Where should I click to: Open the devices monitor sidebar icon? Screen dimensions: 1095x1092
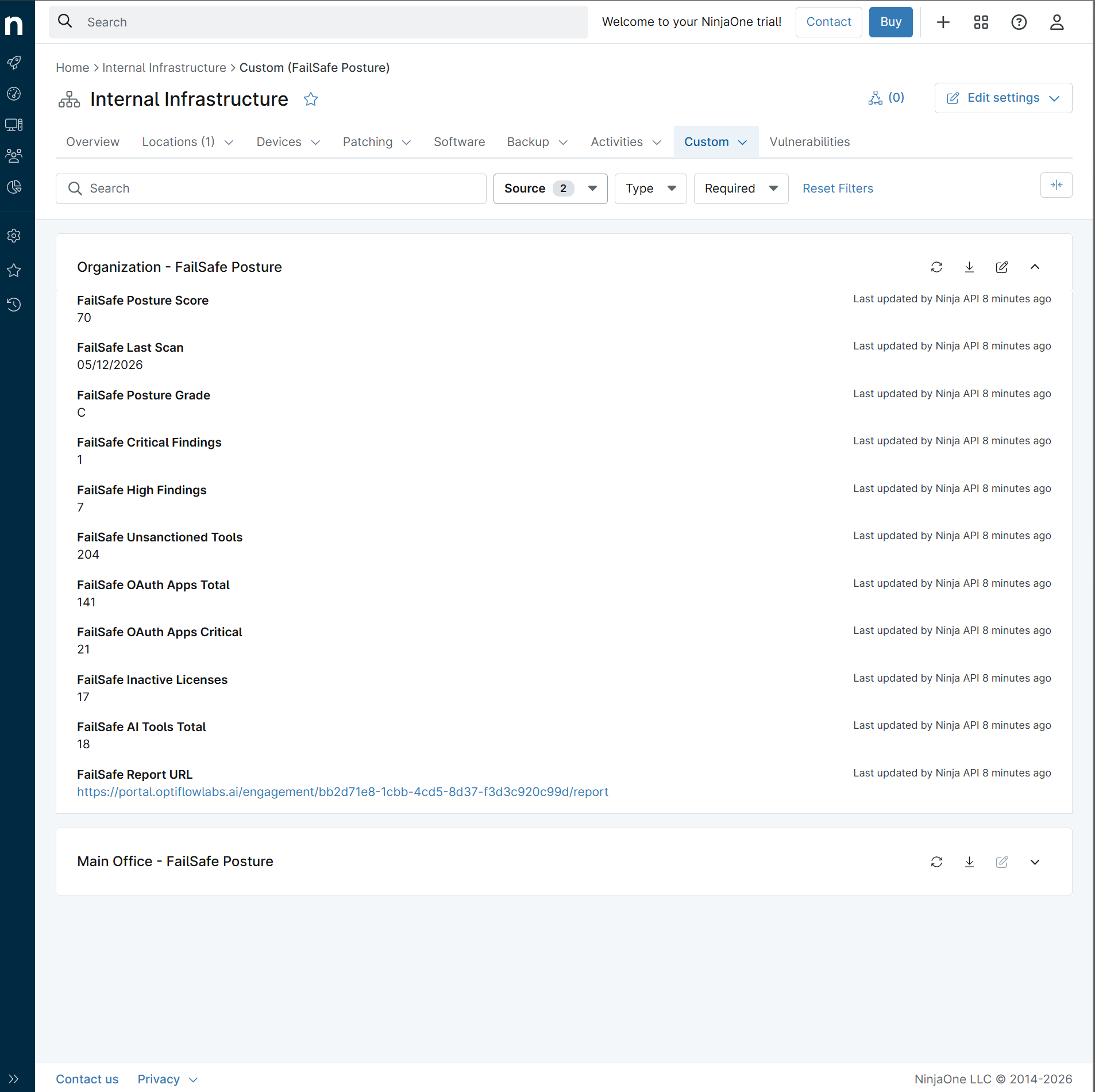pos(14,125)
